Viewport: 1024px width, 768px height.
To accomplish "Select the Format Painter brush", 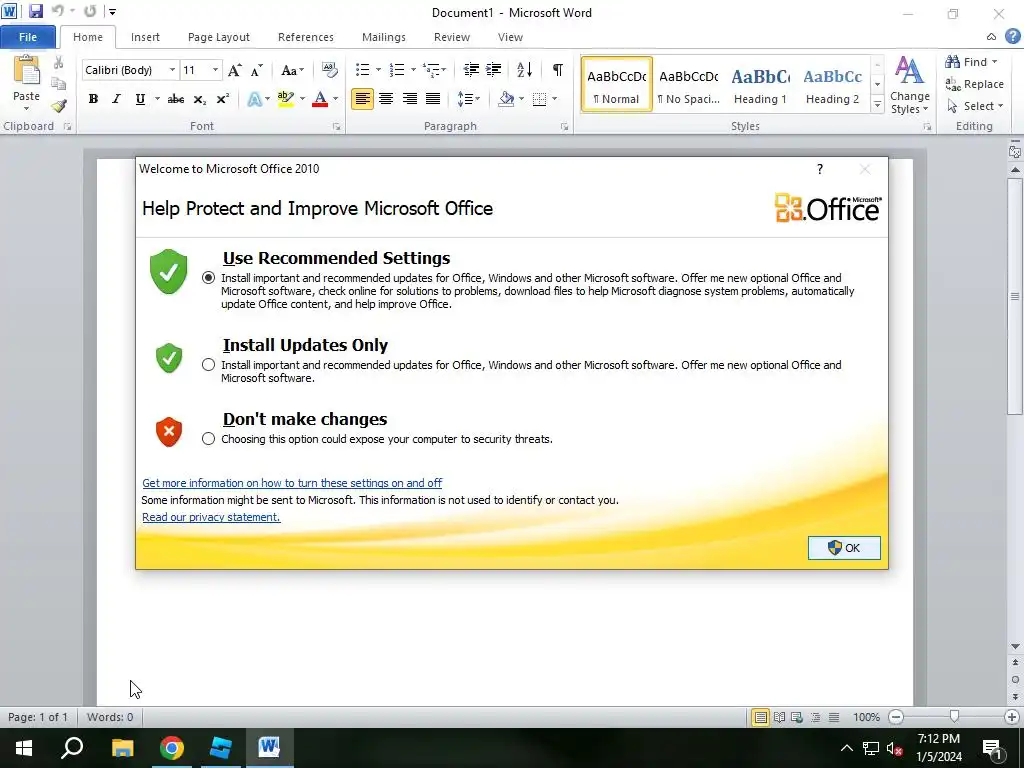I will (59, 105).
